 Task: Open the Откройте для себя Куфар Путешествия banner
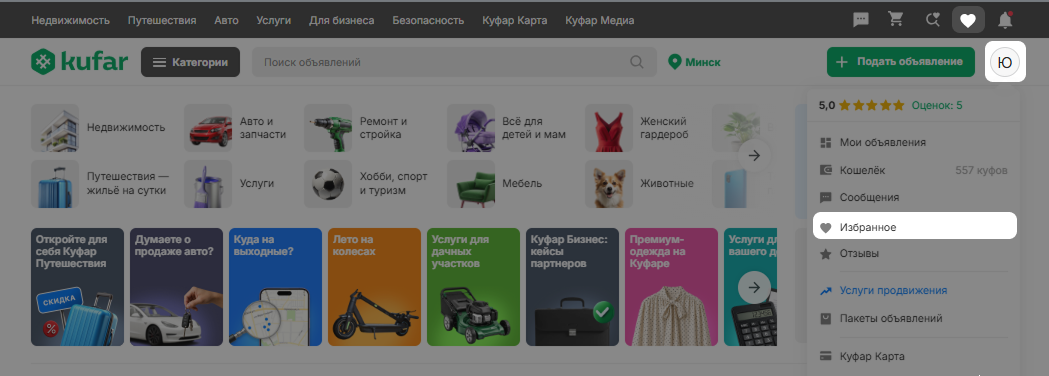point(78,287)
